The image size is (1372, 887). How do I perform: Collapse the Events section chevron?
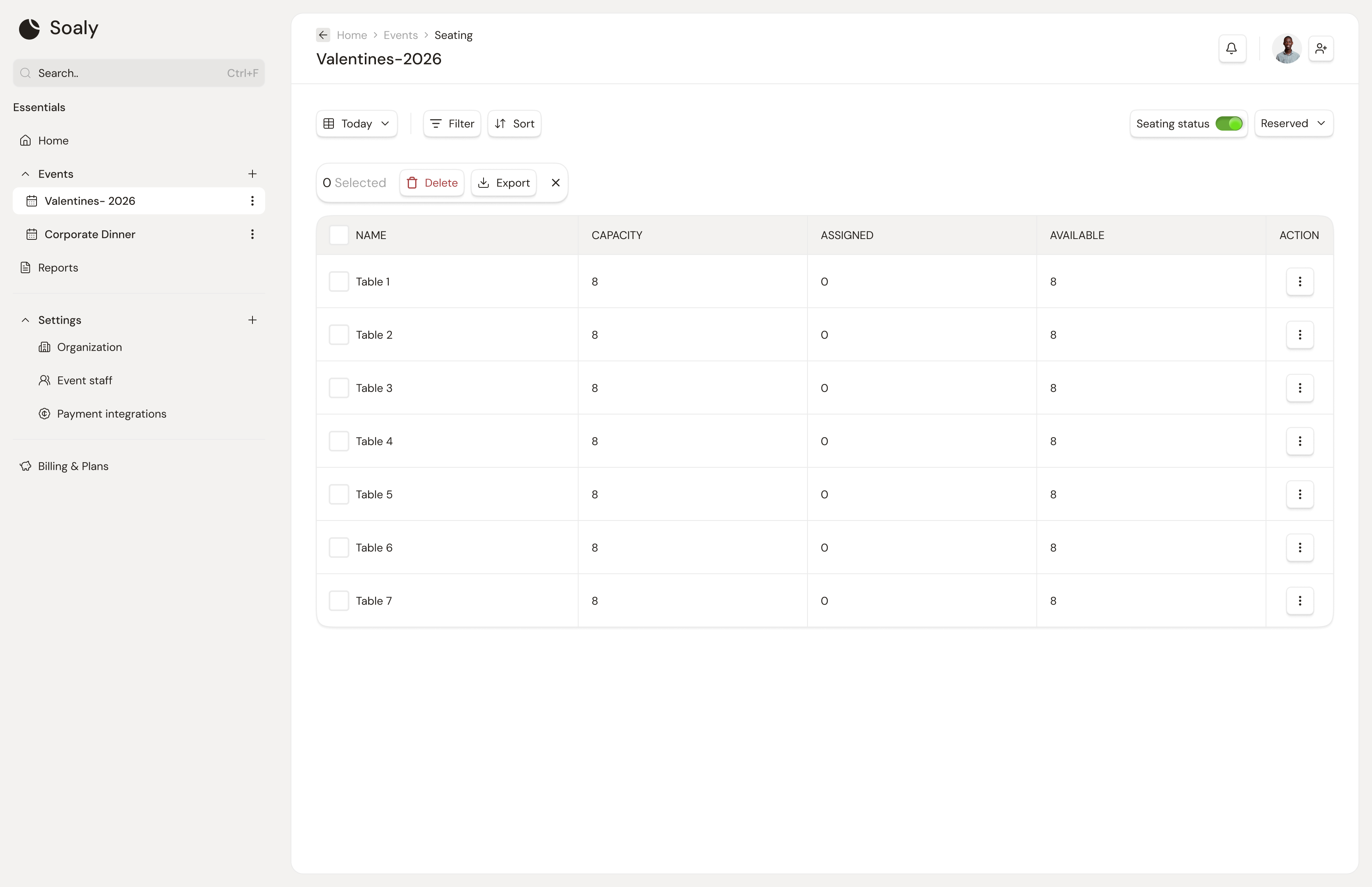click(x=25, y=174)
